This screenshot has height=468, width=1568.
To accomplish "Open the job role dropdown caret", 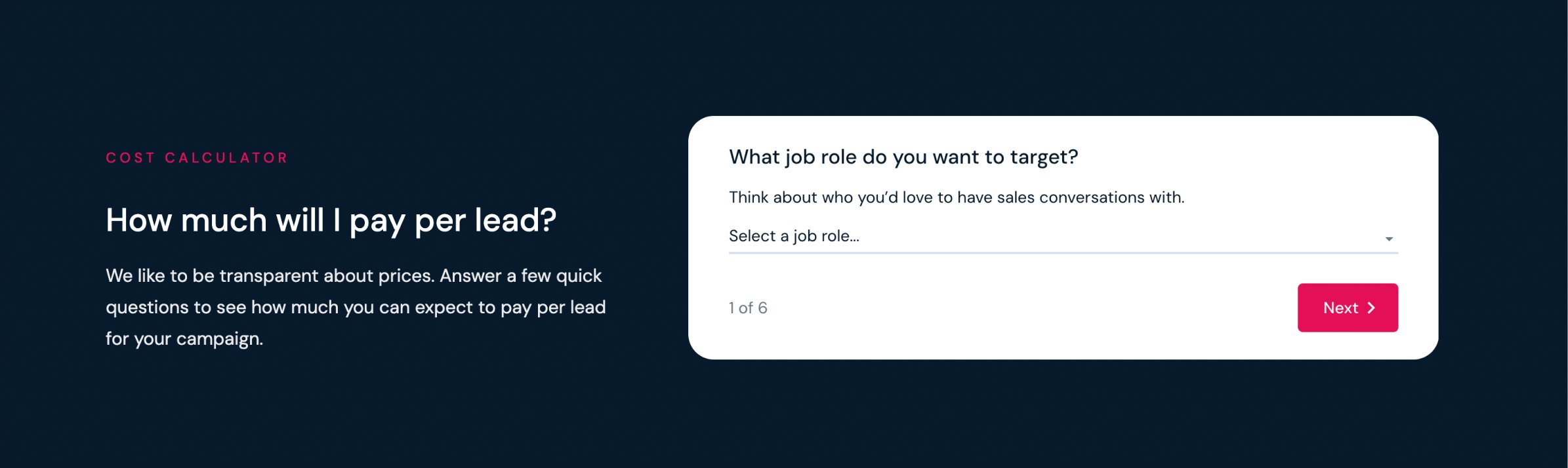I will 1388,239.
